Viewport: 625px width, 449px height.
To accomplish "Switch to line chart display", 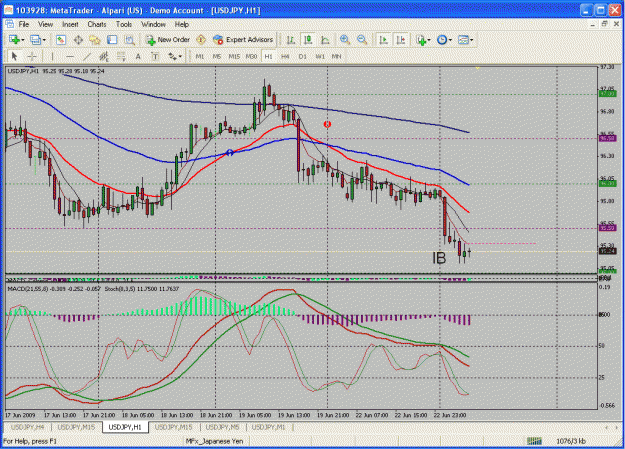I will pos(325,40).
